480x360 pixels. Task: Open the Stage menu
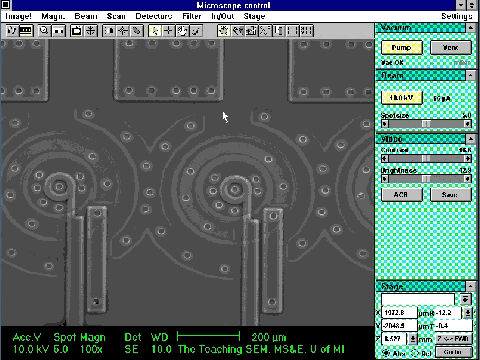(254, 16)
